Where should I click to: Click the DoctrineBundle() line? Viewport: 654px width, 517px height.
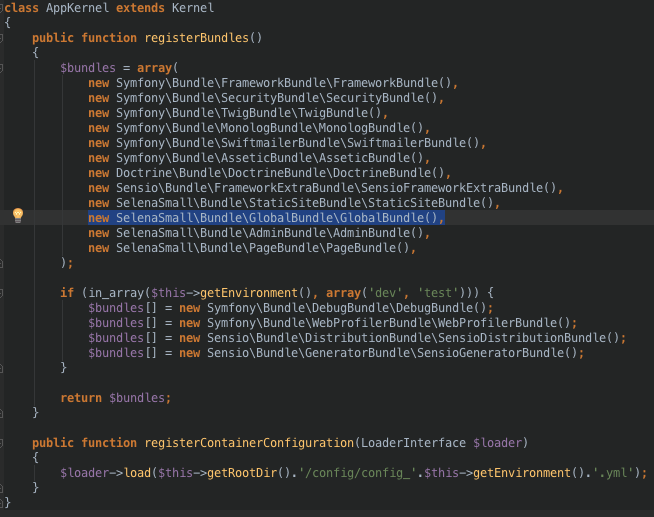coord(270,173)
